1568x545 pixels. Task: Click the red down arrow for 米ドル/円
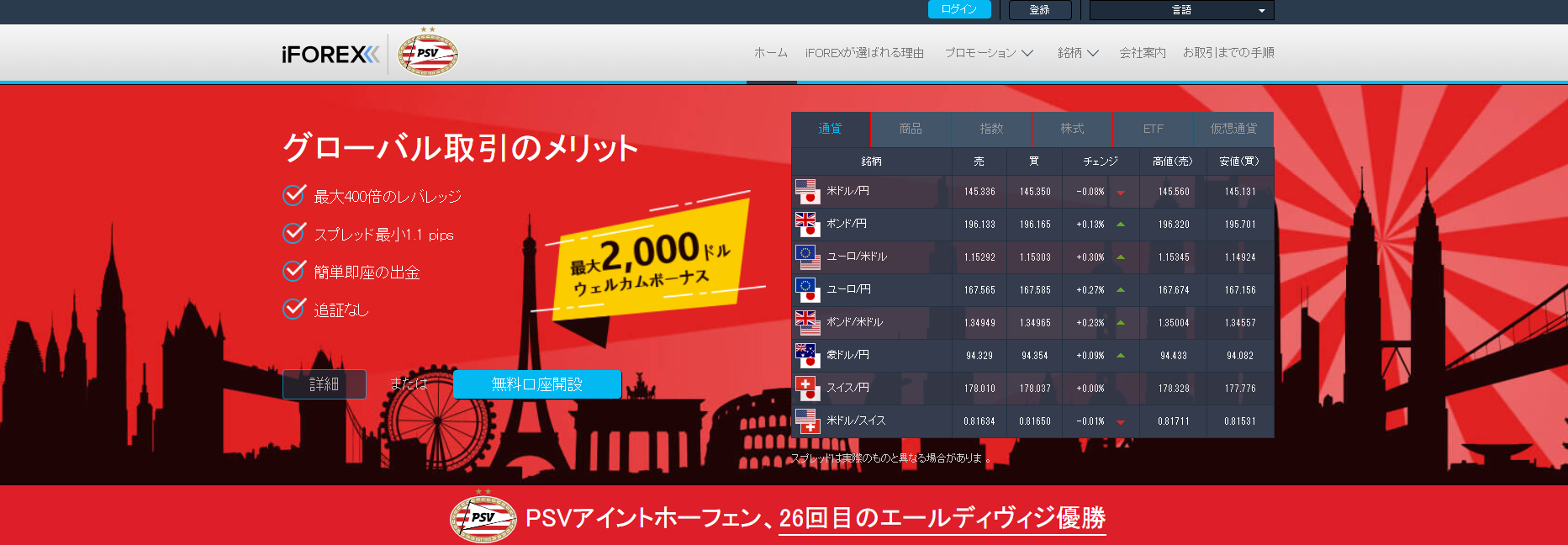coord(1121,193)
